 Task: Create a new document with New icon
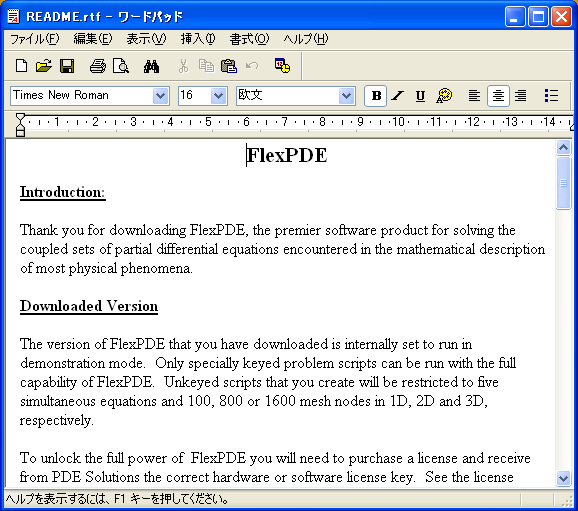click(x=21, y=66)
